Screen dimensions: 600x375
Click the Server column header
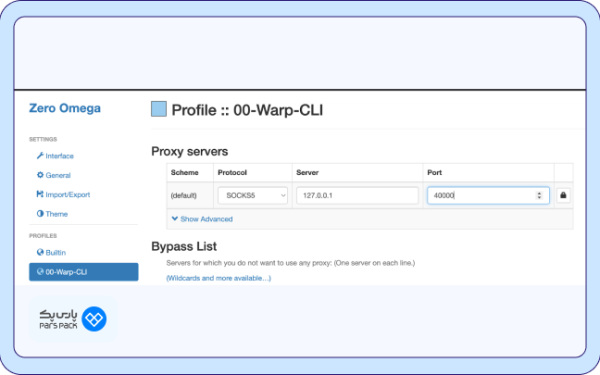click(x=307, y=173)
